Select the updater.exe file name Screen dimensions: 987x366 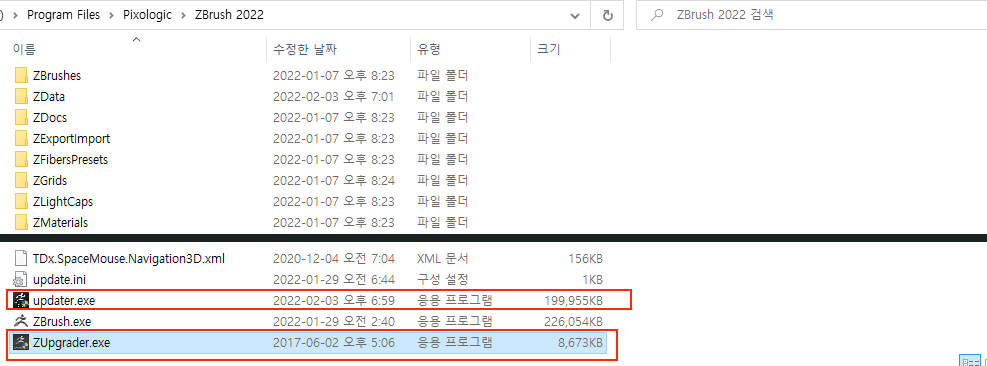coord(64,300)
